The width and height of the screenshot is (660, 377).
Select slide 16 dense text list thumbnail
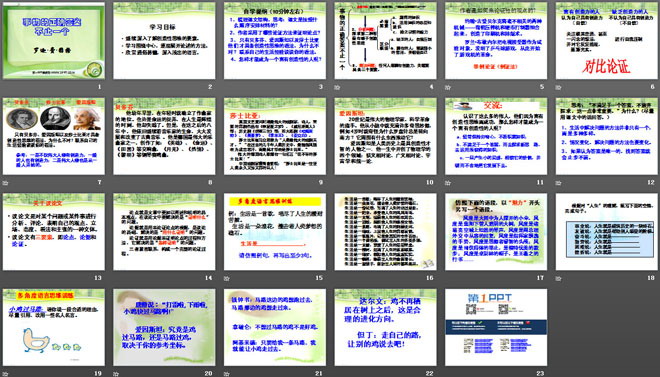pyautogui.click(x=386, y=232)
